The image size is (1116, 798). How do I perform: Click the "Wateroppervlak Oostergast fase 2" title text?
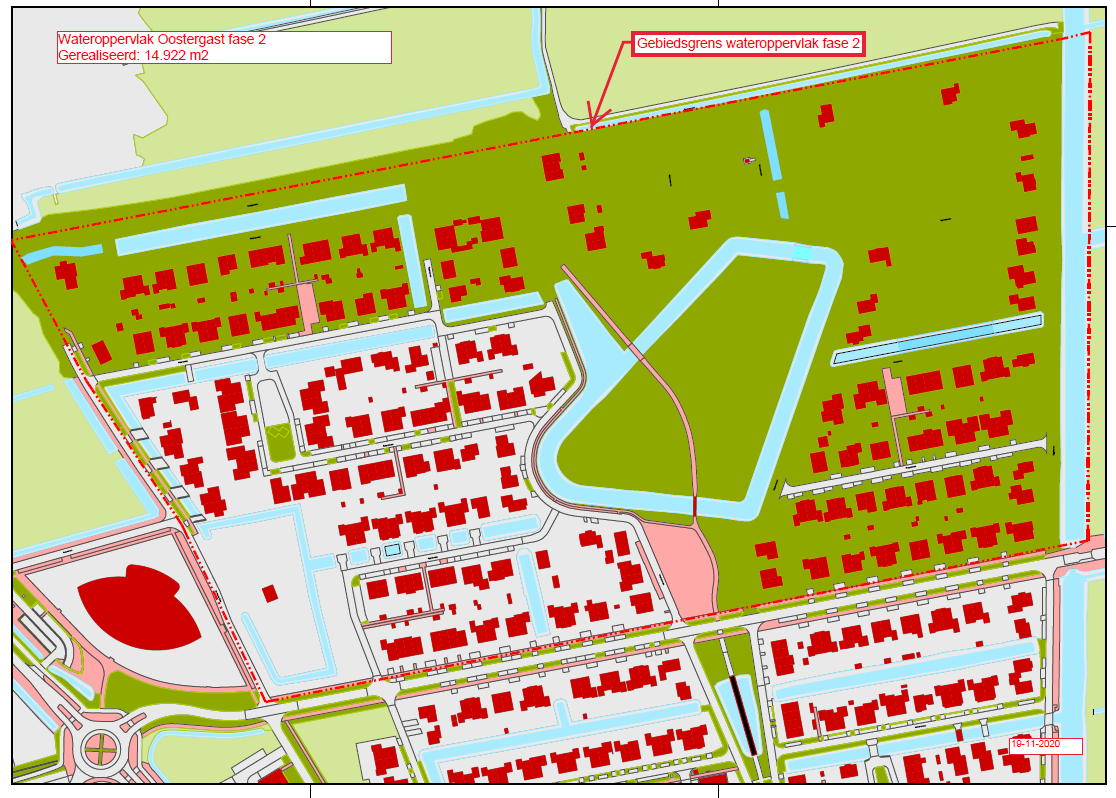tap(162, 40)
